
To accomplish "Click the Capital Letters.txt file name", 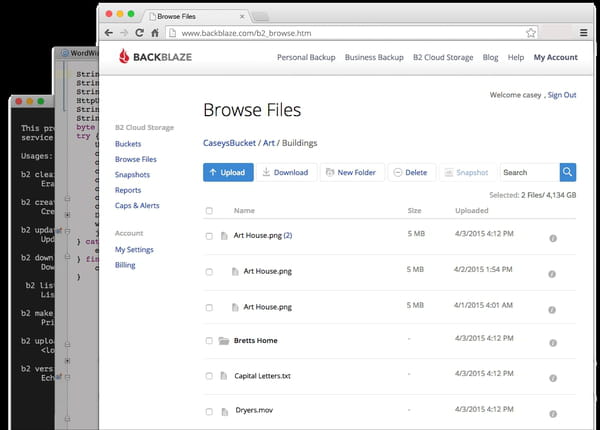I will pos(262,376).
